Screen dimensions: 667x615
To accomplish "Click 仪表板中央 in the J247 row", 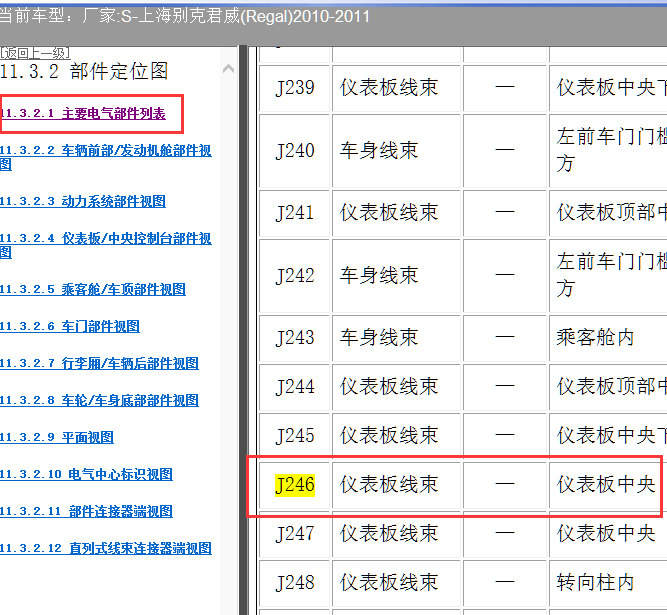I will click(606, 533).
